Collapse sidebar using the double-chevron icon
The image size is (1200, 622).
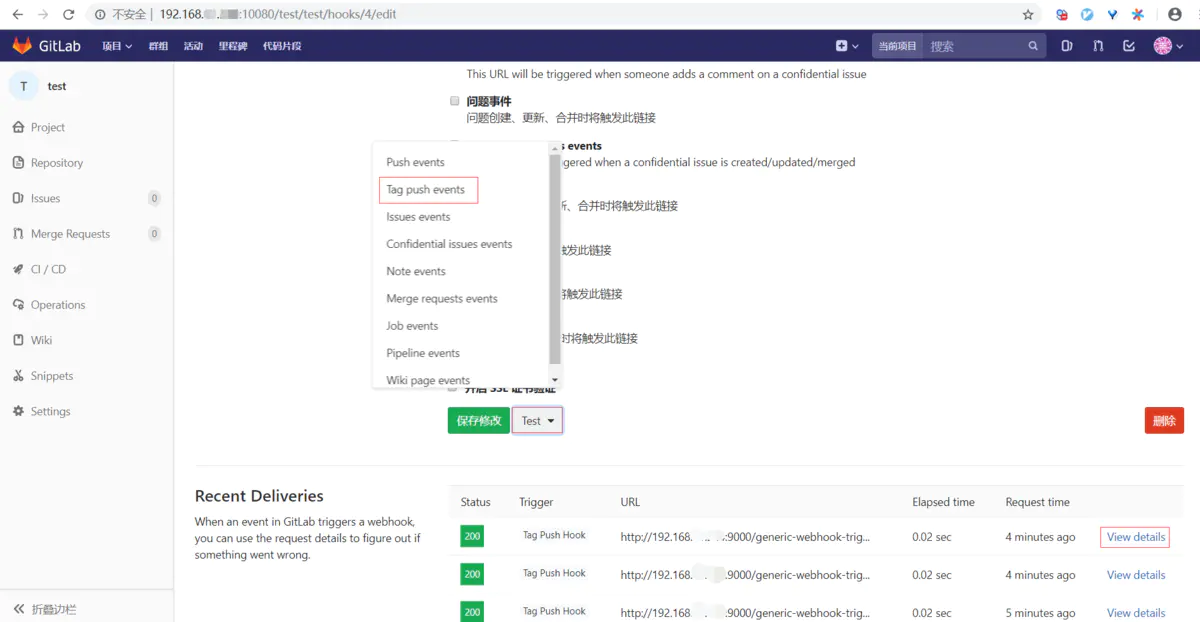click(18, 609)
